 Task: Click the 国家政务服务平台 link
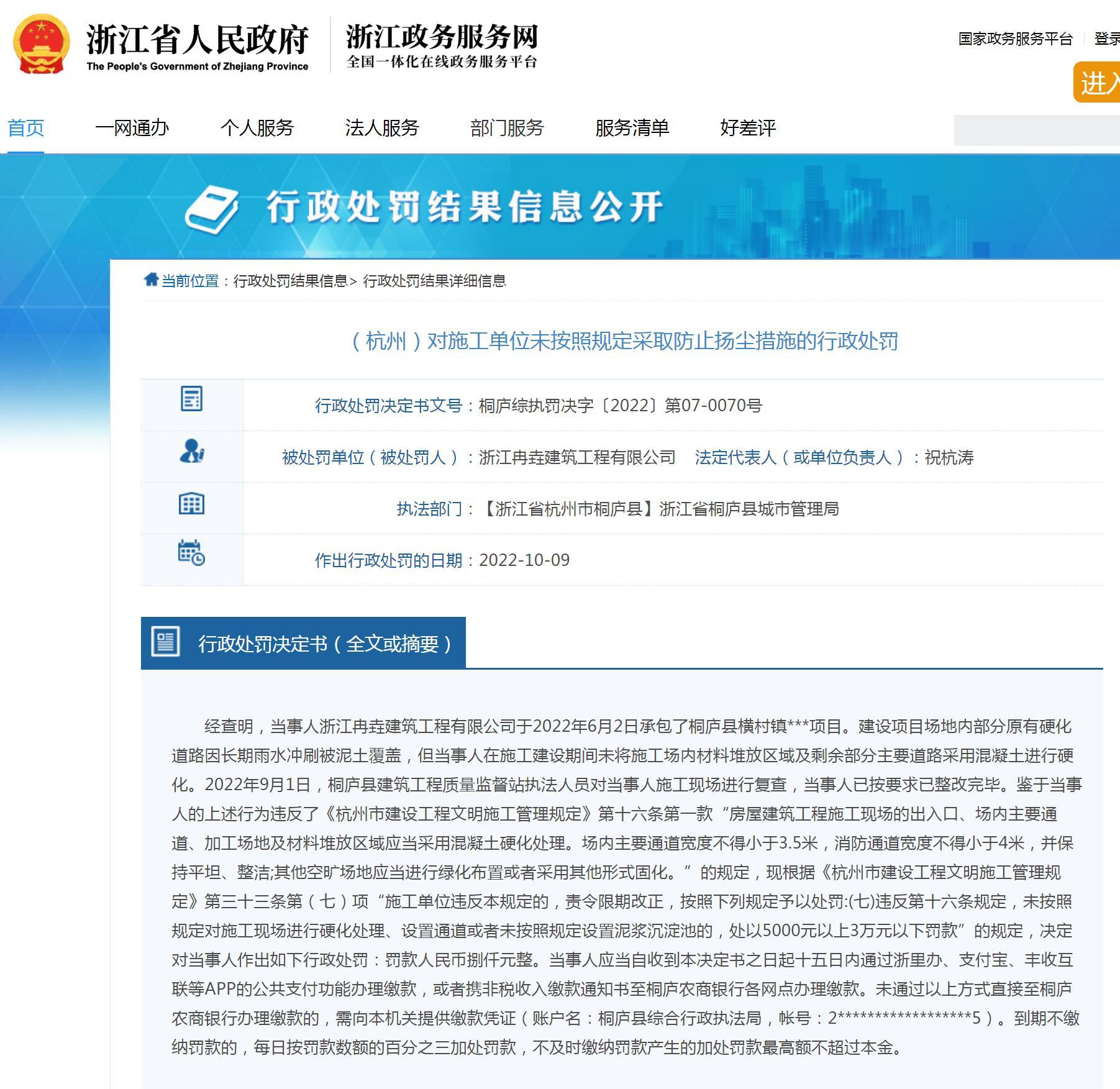point(1015,39)
